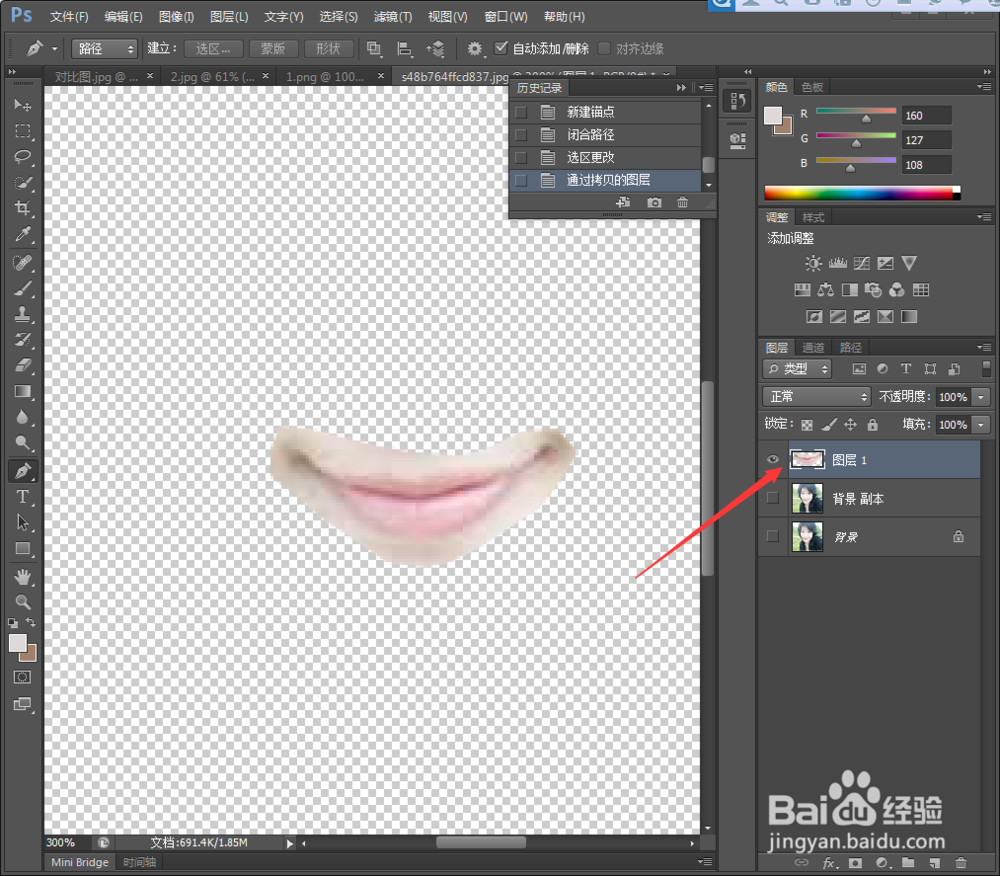This screenshot has height=876, width=1000.
Task: Toggle Quick Mask mode icon
Action: 22,677
